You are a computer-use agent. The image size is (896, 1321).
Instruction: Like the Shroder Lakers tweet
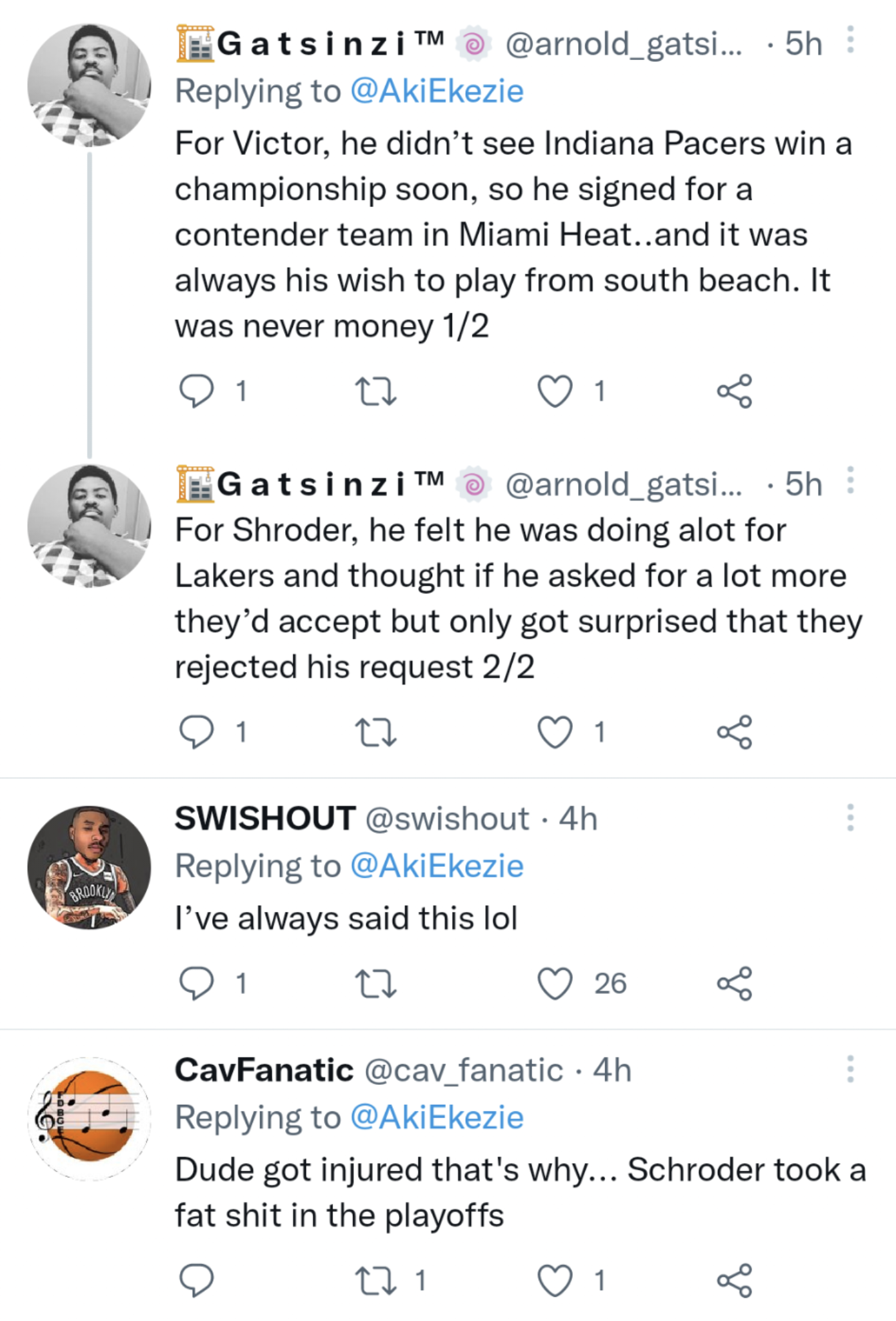(555, 732)
